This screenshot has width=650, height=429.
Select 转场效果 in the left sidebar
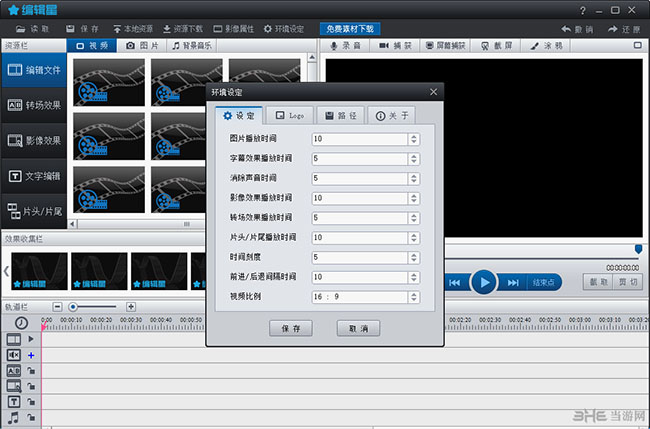click(x=33, y=104)
